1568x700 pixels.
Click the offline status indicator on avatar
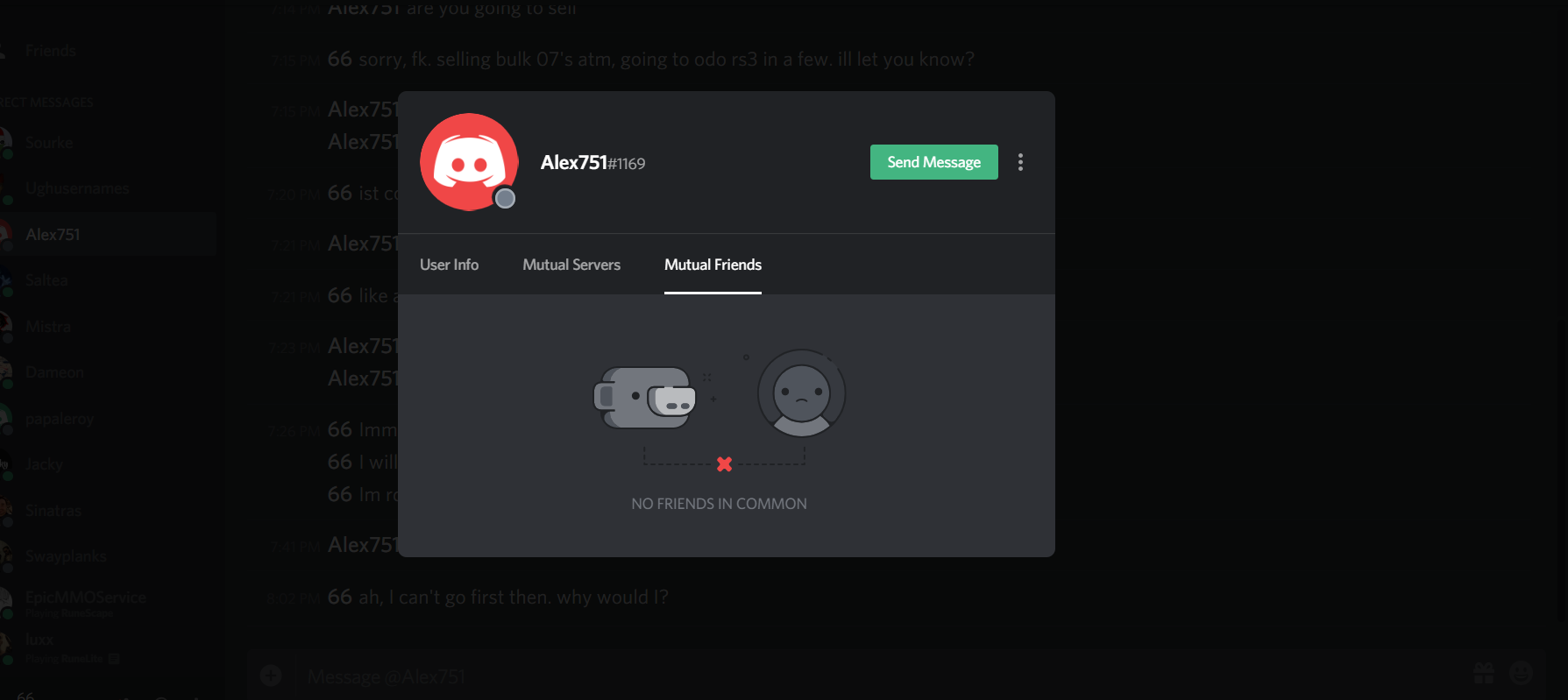(x=505, y=198)
